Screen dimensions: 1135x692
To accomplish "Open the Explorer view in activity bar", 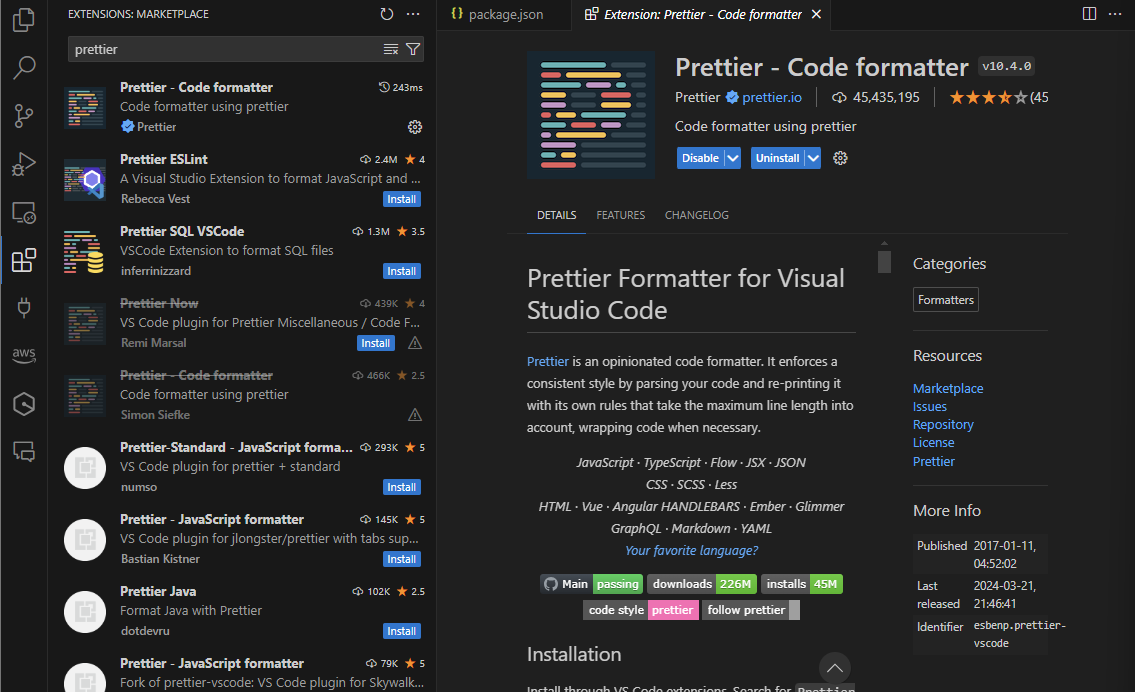I will click(x=24, y=20).
